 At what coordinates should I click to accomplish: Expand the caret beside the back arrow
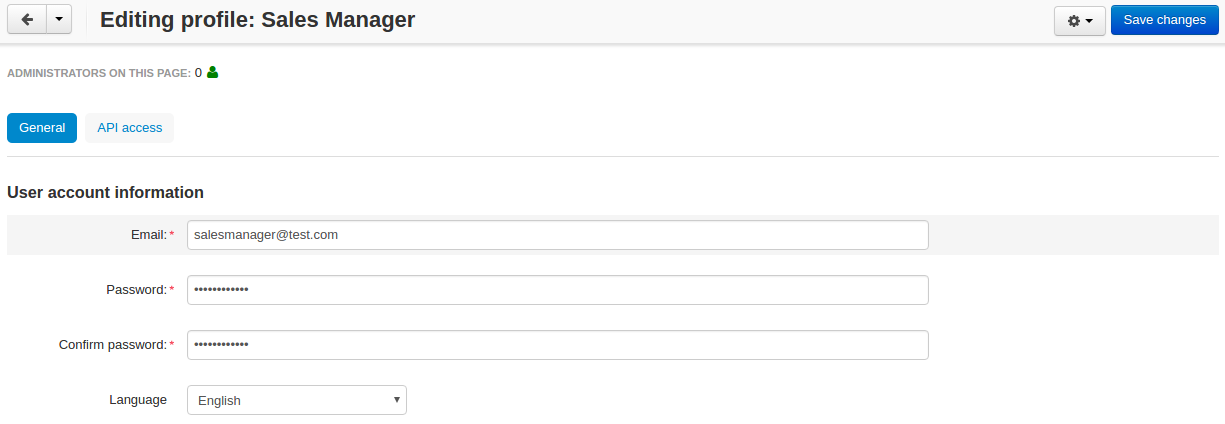(x=59, y=20)
